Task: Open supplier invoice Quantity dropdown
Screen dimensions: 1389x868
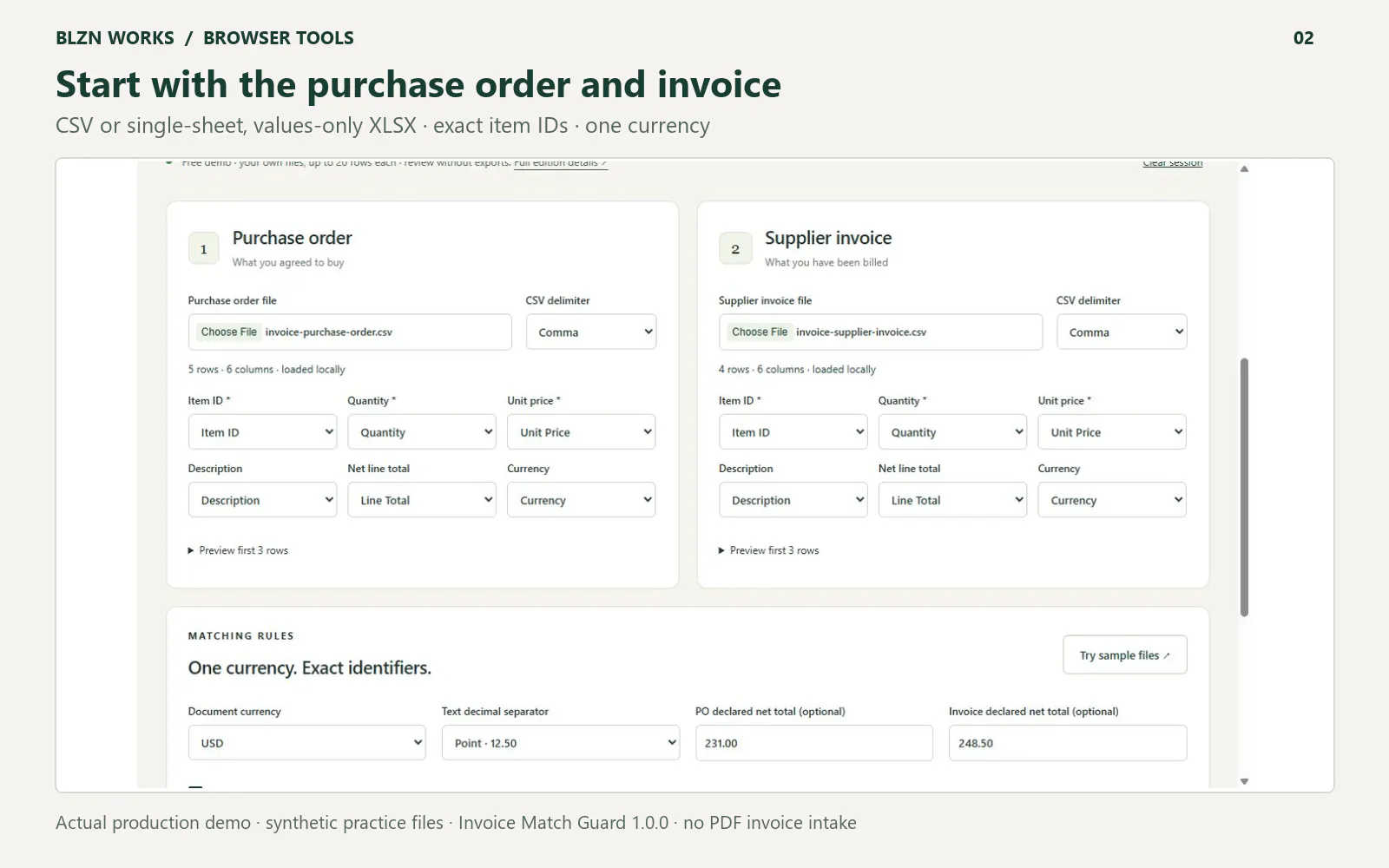Action: coord(952,432)
